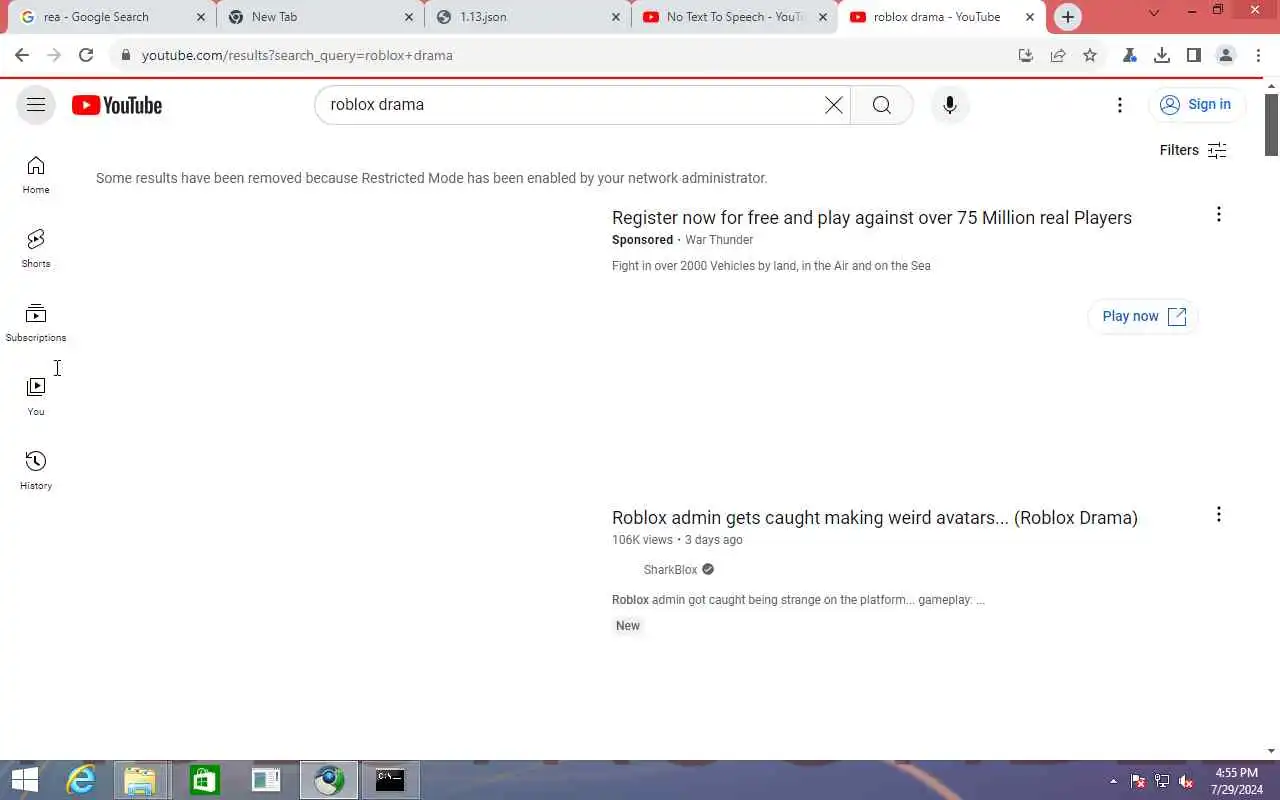Open the Chrome three-dot menu
Screen dimensions: 1280x800
tap(1259, 55)
